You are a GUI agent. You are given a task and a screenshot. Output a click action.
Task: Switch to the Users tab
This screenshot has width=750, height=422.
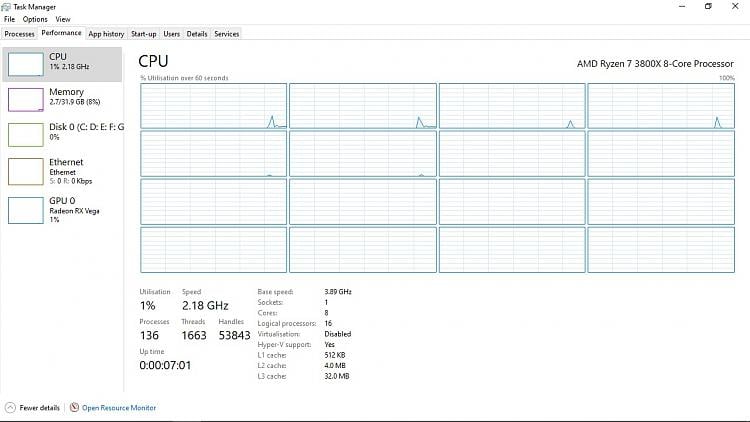172,34
